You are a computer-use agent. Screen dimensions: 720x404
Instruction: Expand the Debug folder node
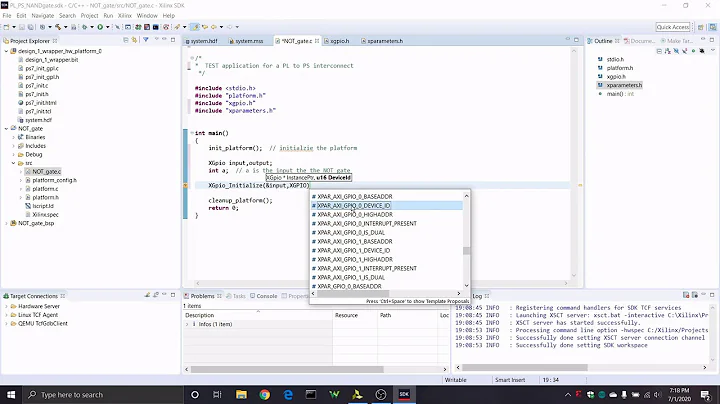pos(13,155)
